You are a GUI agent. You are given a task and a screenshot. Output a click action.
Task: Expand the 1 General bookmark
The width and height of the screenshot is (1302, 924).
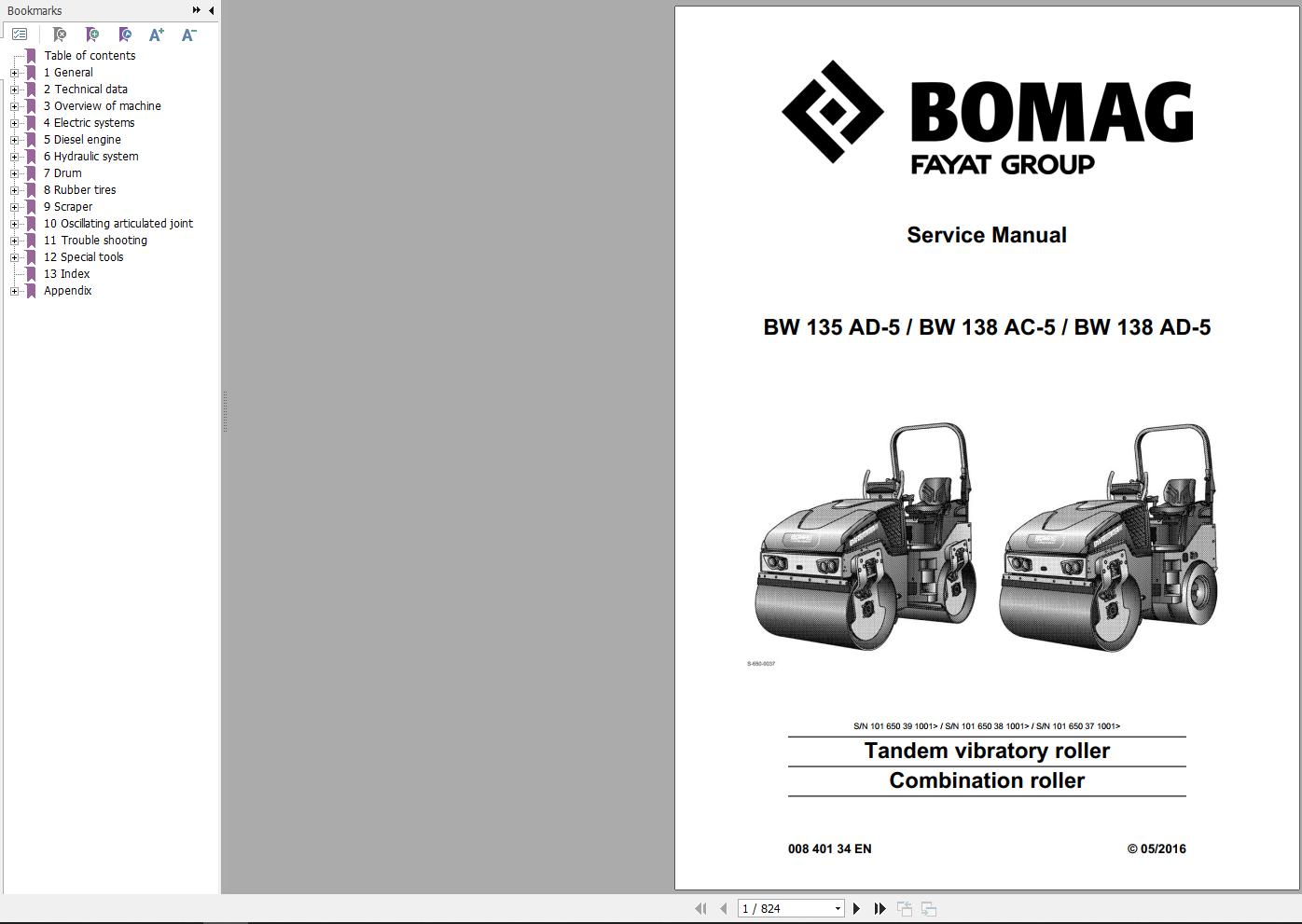coord(14,73)
